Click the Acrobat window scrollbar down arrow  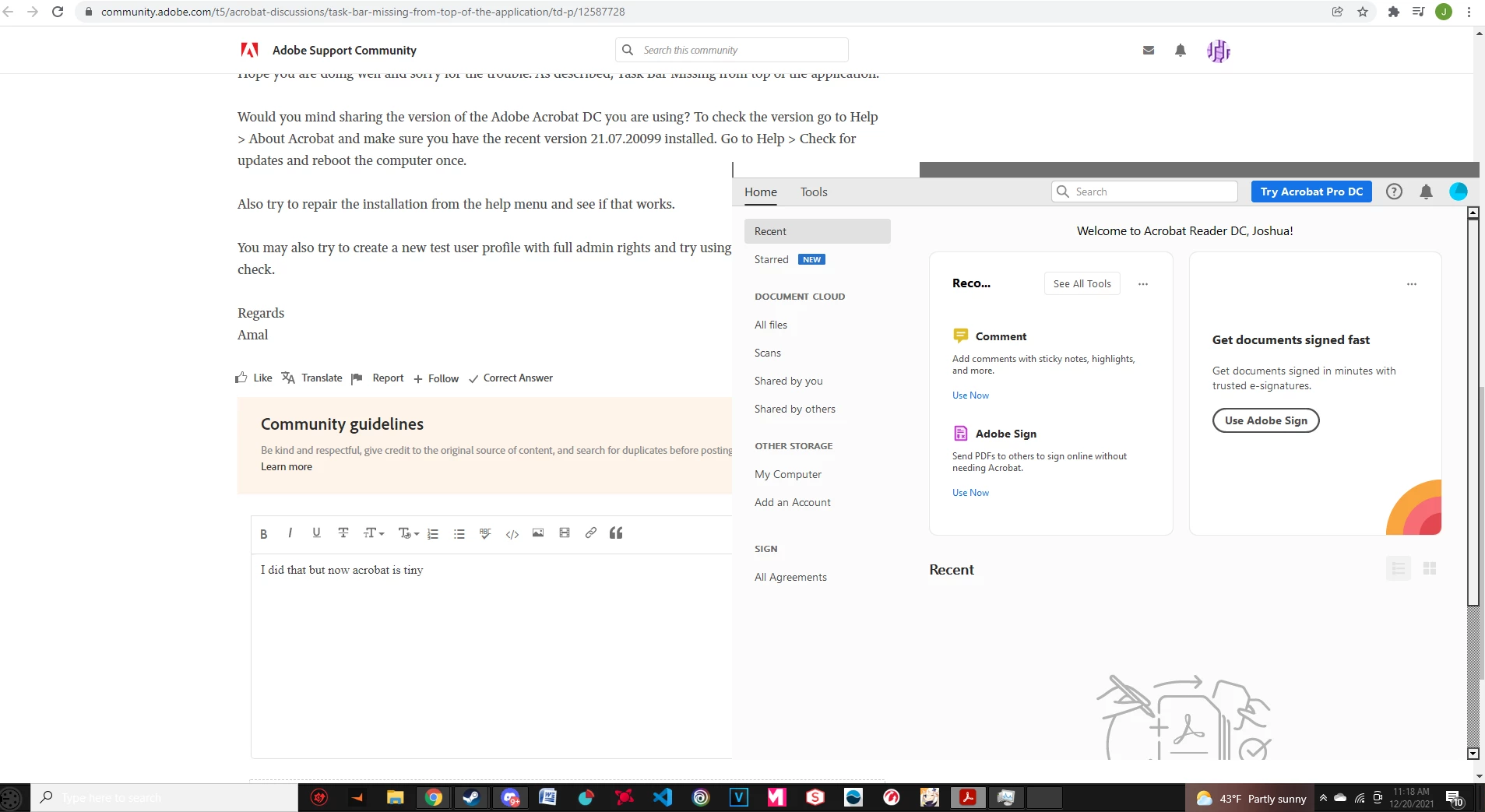tap(1473, 754)
